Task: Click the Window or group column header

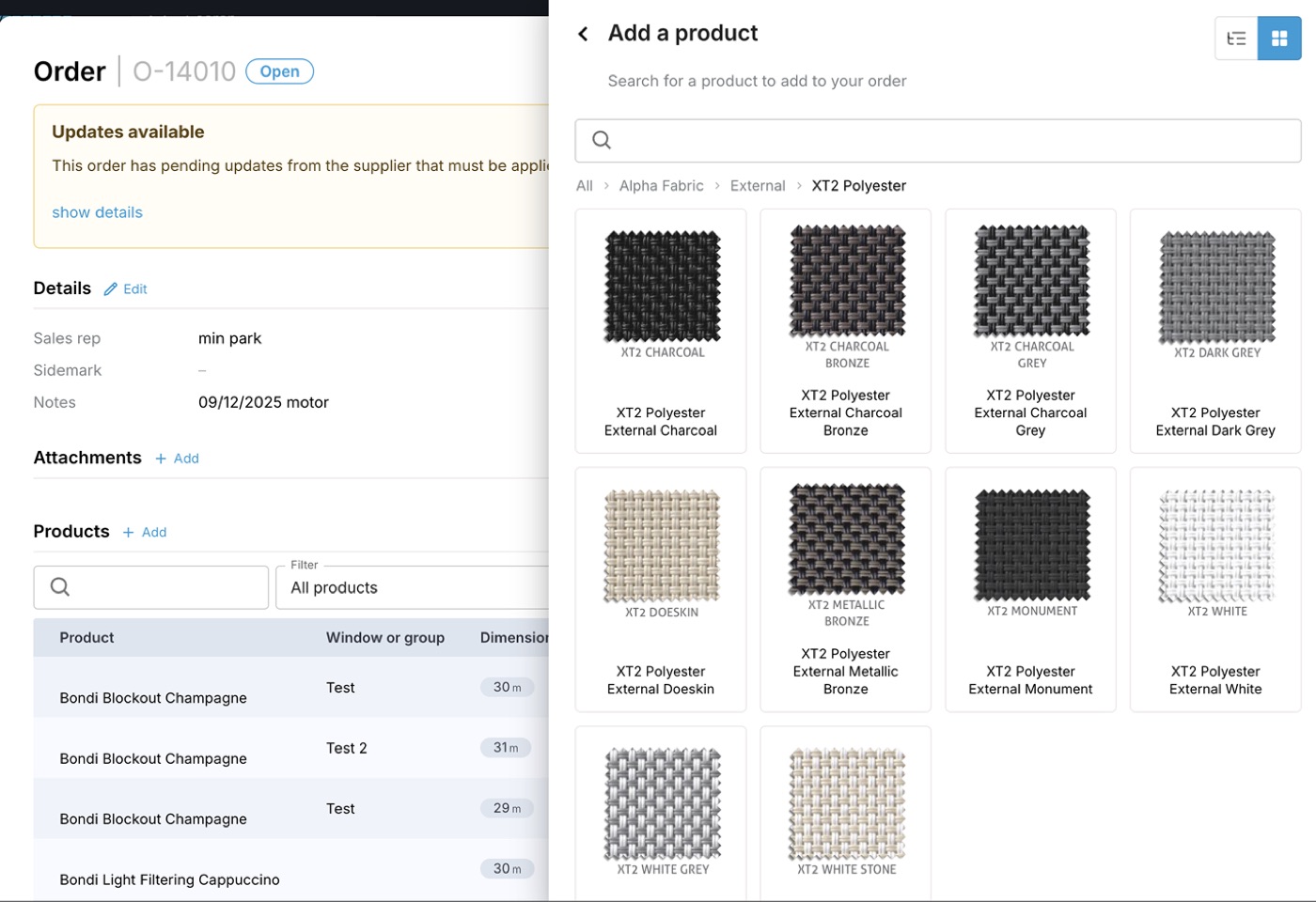Action: coord(385,637)
